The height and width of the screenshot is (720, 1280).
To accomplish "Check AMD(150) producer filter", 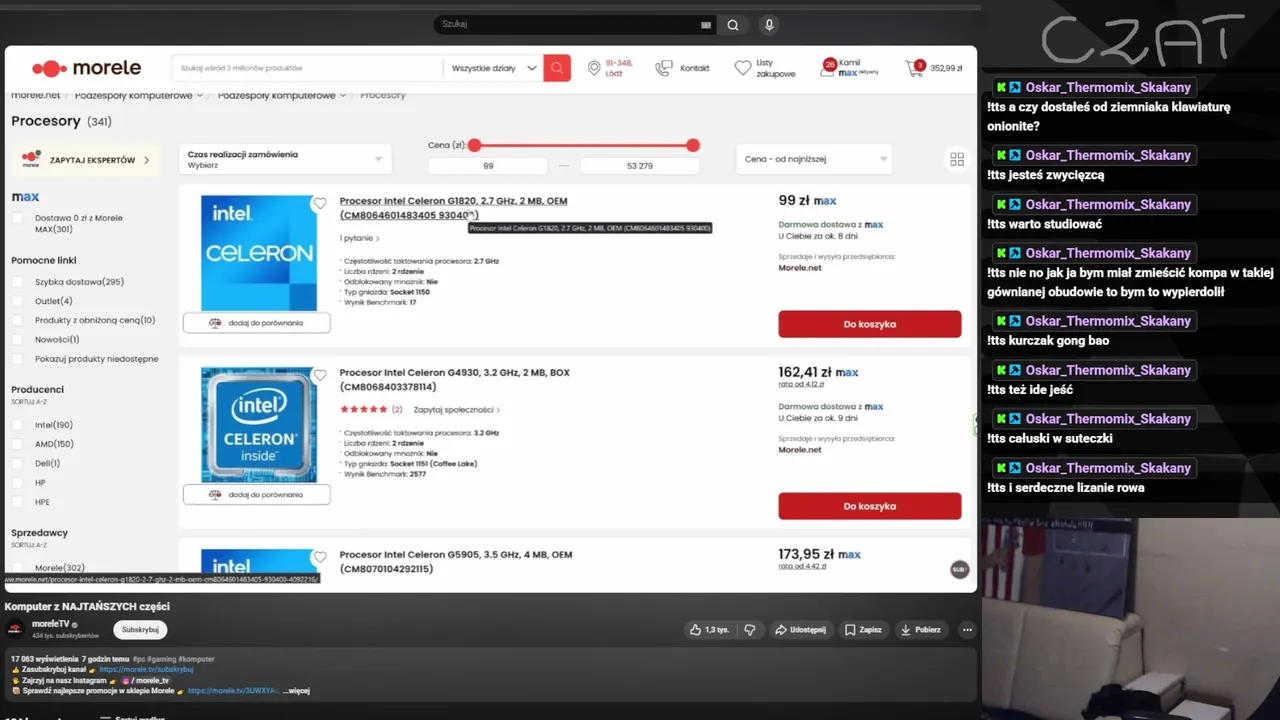I will tap(17, 444).
